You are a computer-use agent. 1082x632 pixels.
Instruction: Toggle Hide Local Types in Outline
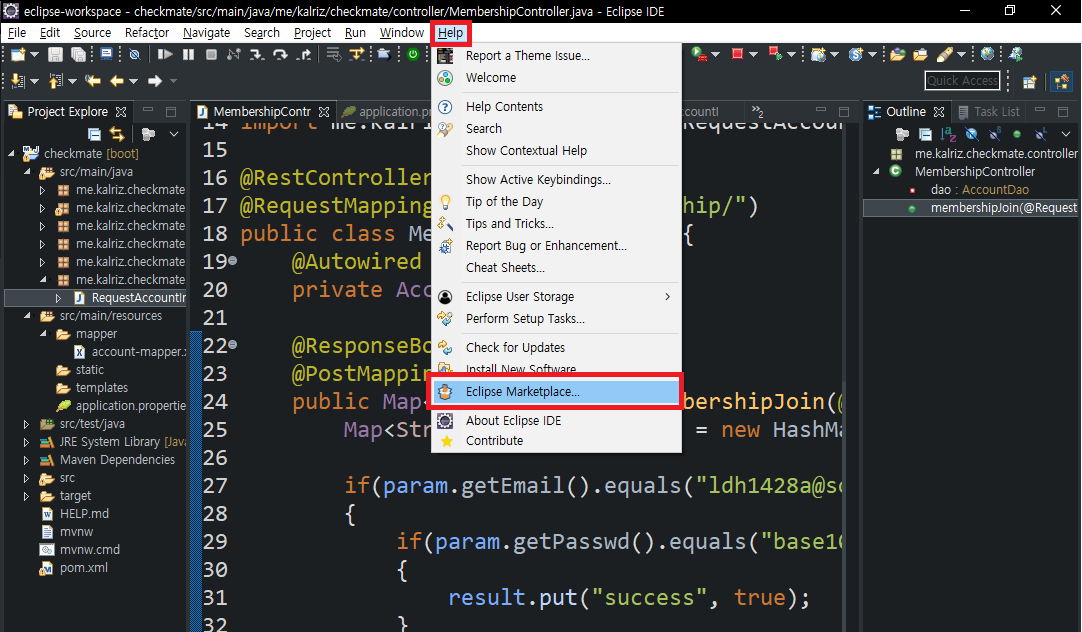tap(1041, 134)
